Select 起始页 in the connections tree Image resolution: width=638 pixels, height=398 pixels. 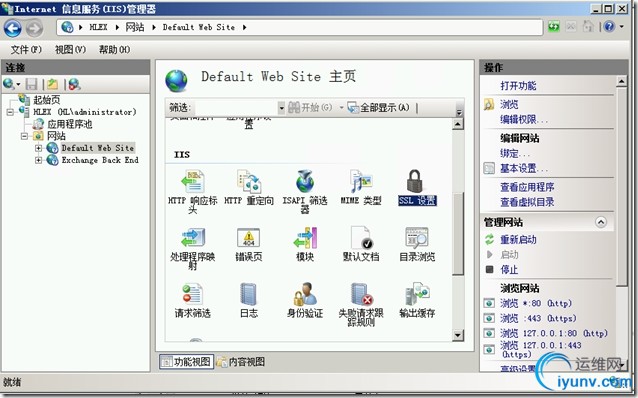pyautogui.click(x=47, y=100)
